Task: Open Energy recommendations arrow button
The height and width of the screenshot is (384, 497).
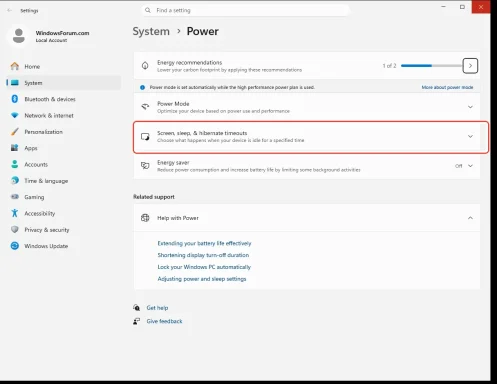Action: (470, 66)
